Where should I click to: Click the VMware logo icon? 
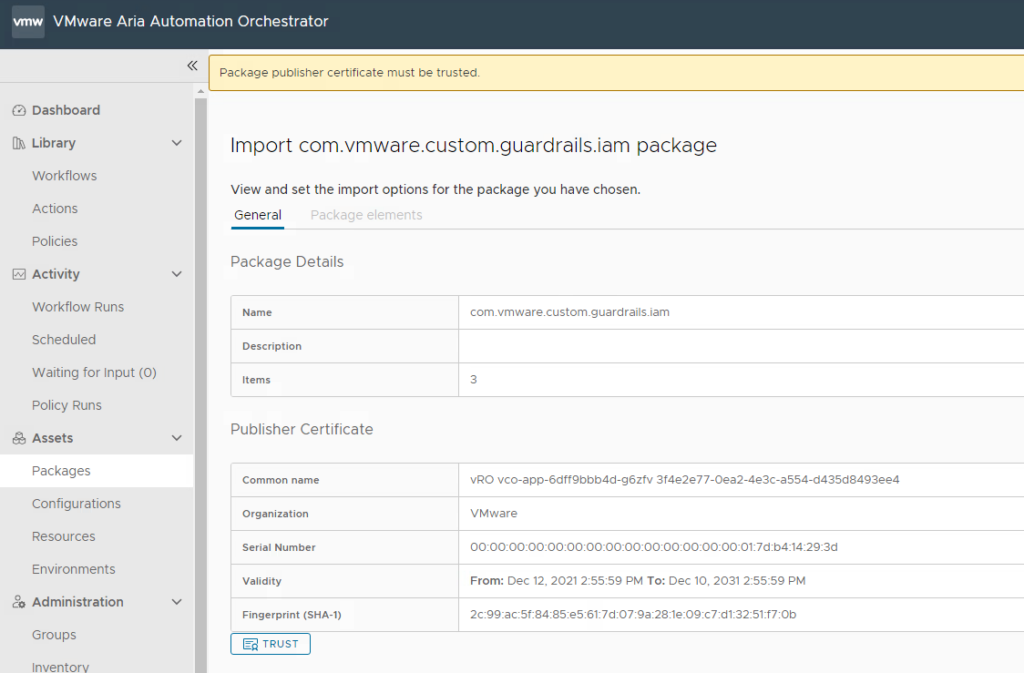(x=28, y=21)
